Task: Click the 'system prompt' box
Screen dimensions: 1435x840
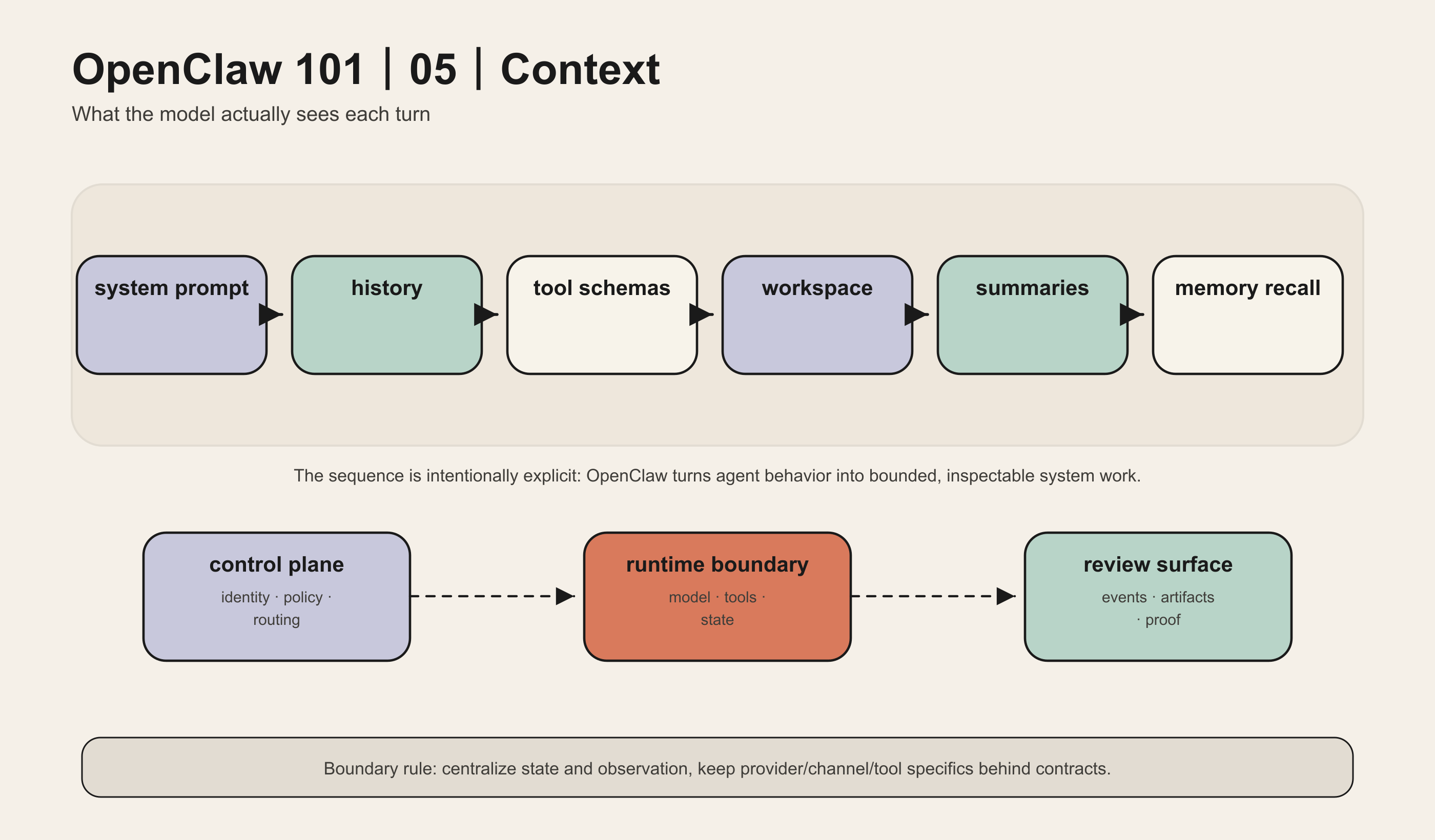Action: click(171, 314)
